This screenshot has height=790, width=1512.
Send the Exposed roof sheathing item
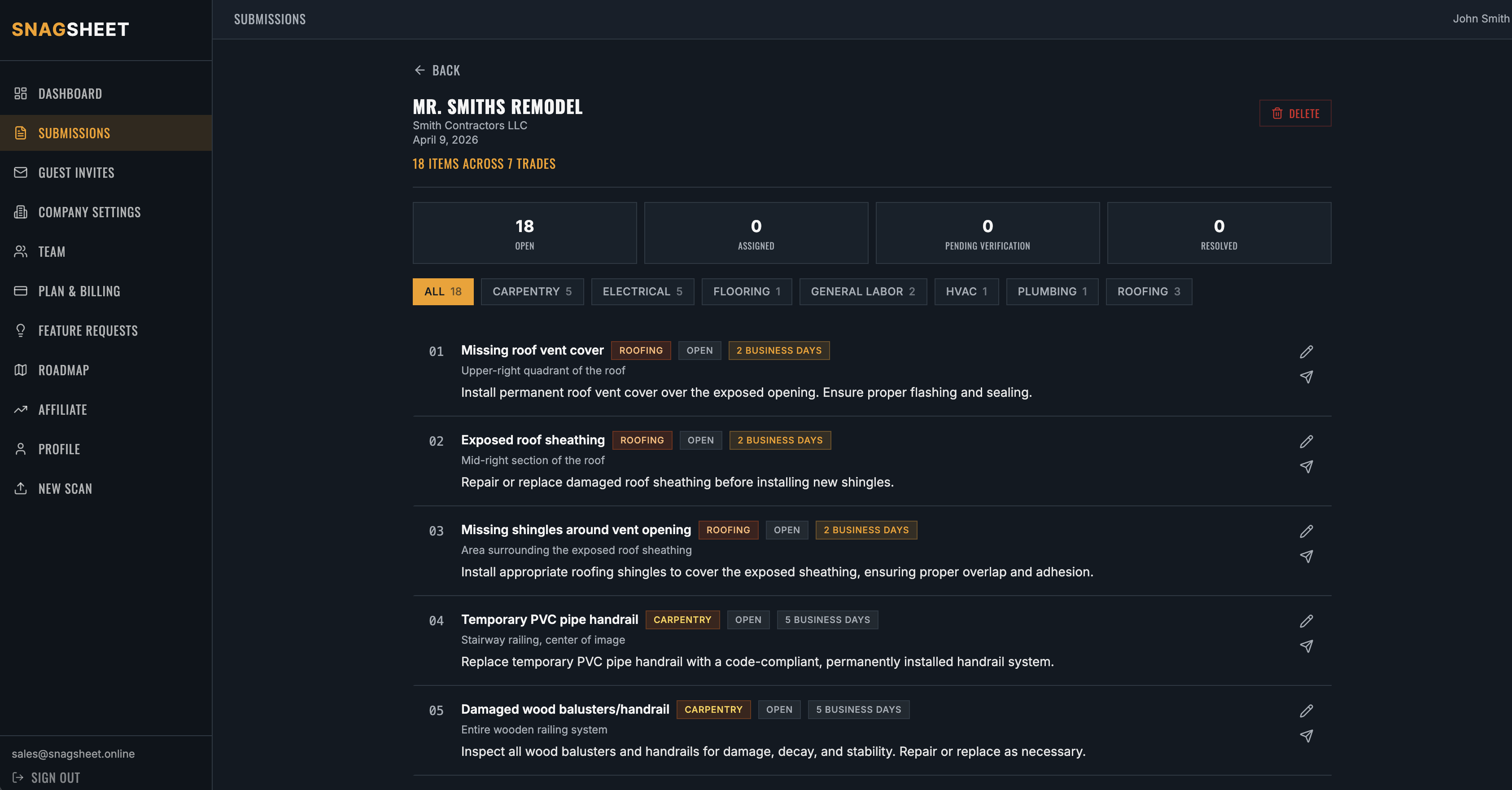click(x=1306, y=467)
